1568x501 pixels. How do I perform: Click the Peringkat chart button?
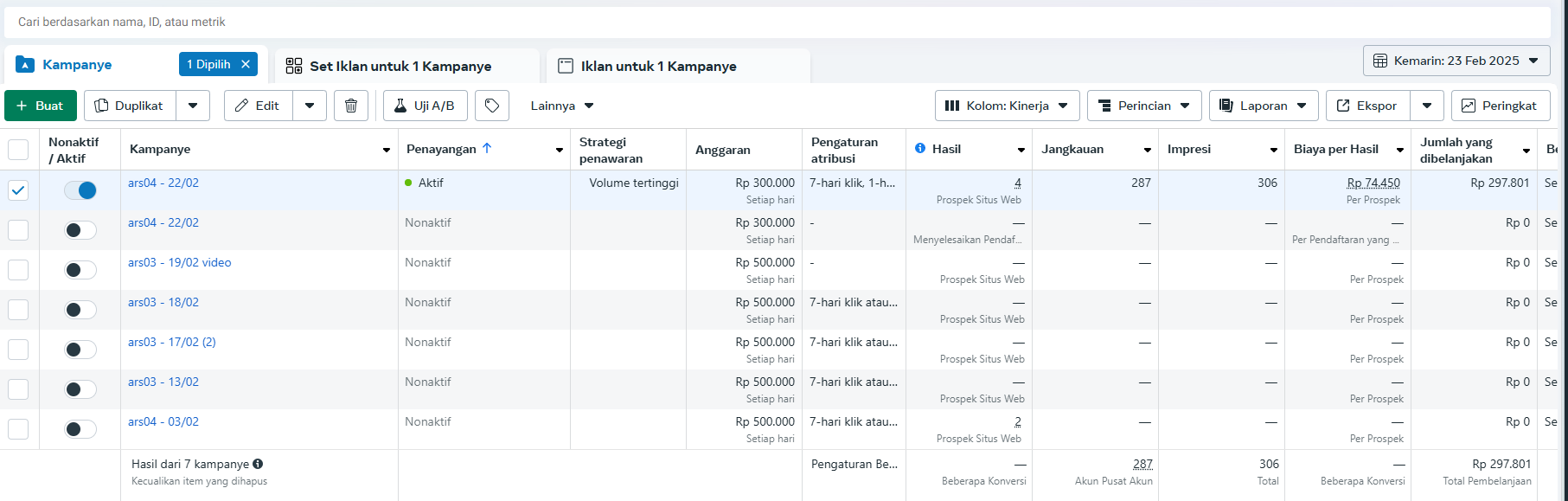1499,106
